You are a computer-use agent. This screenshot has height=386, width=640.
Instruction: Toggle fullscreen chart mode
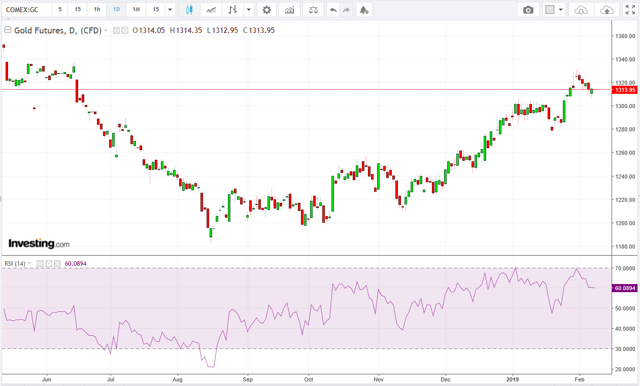click(630, 10)
